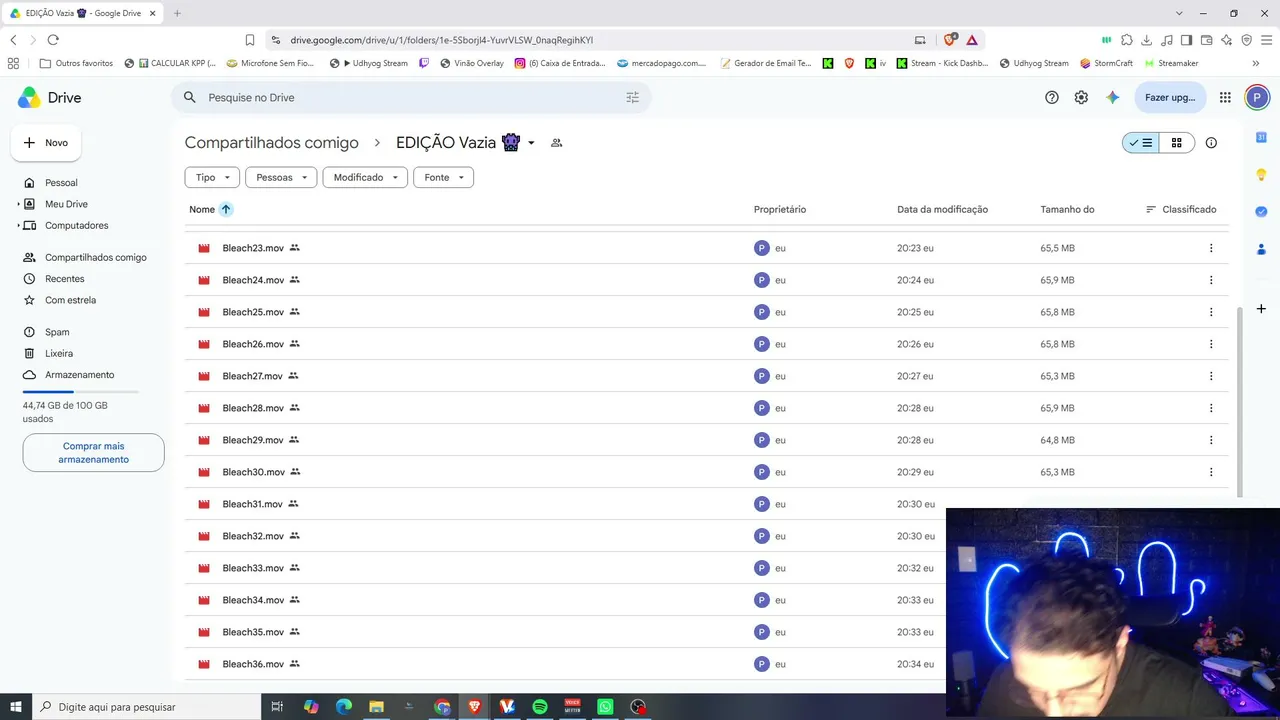Open more actions for Bleach23.mov
Image resolution: width=1280 pixels, height=720 pixels.
click(x=1211, y=248)
